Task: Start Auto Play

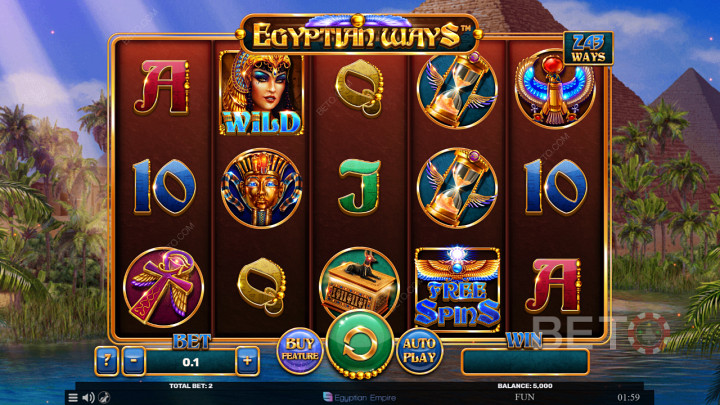Action: [x=419, y=351]
